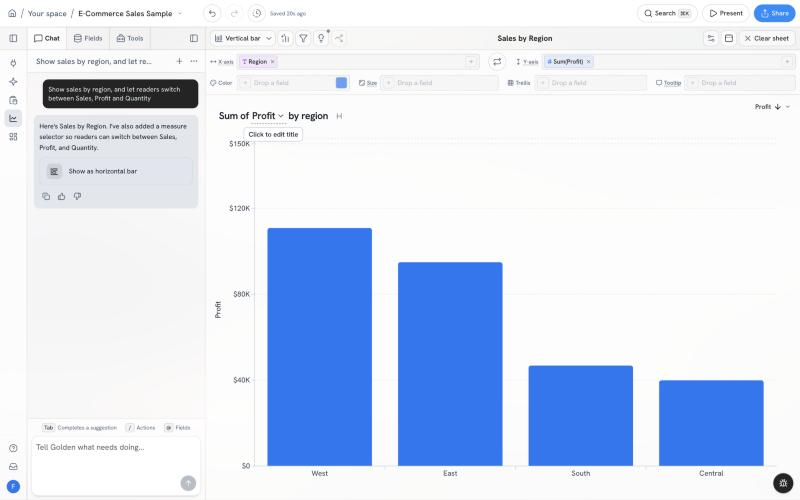Start a new chat with plus icon
800x500 pixels.
(179, 61)
